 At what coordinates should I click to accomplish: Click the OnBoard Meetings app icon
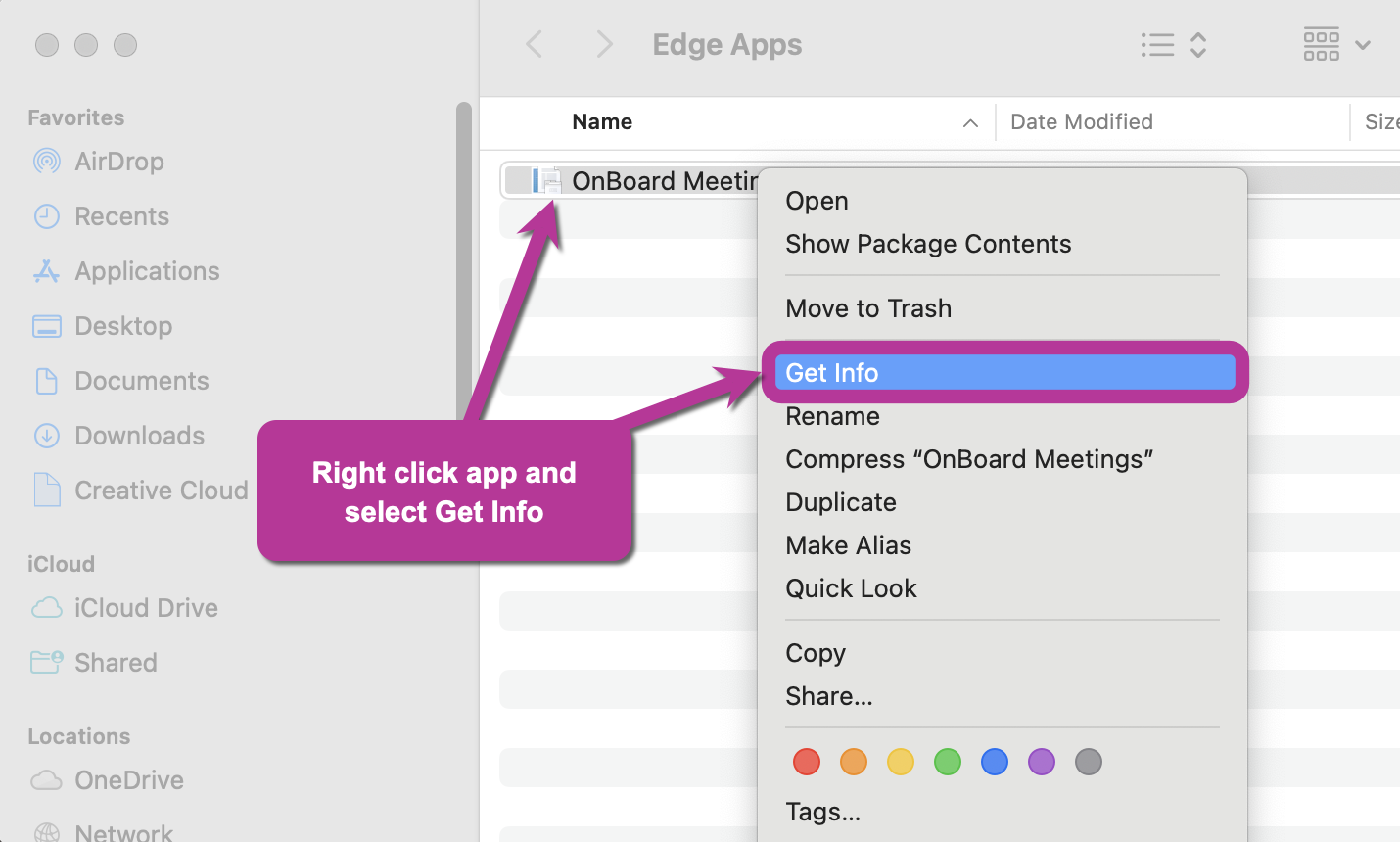(x=546, y=181)
